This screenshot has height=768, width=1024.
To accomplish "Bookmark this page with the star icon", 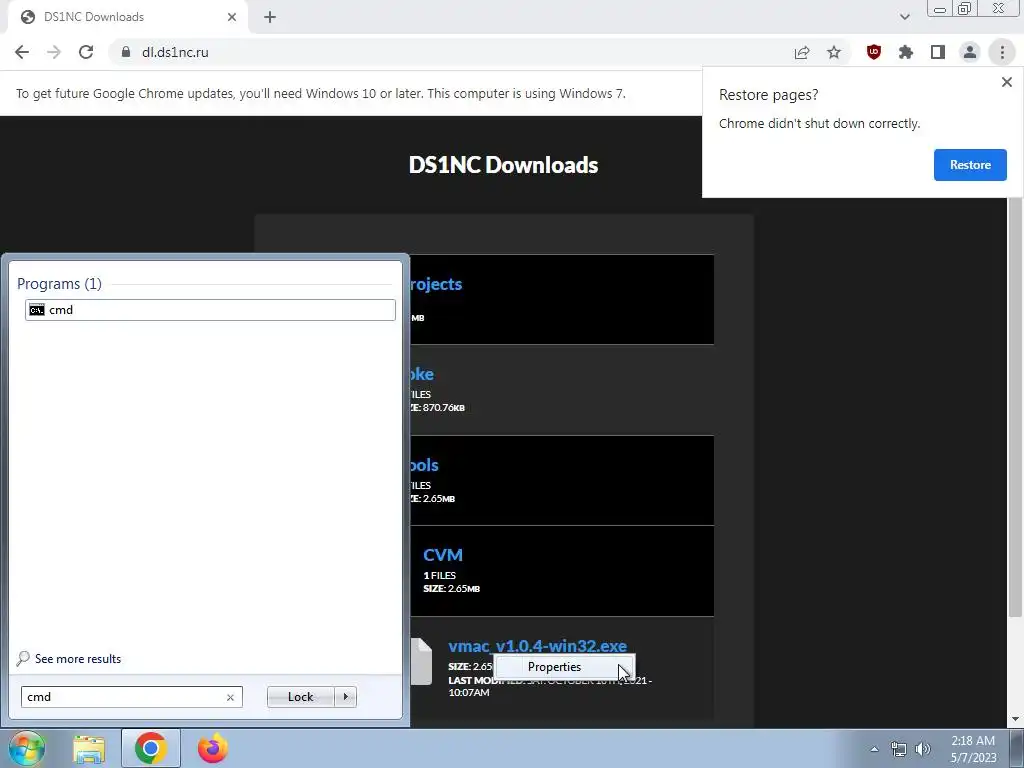I will (x=834, y=52).
